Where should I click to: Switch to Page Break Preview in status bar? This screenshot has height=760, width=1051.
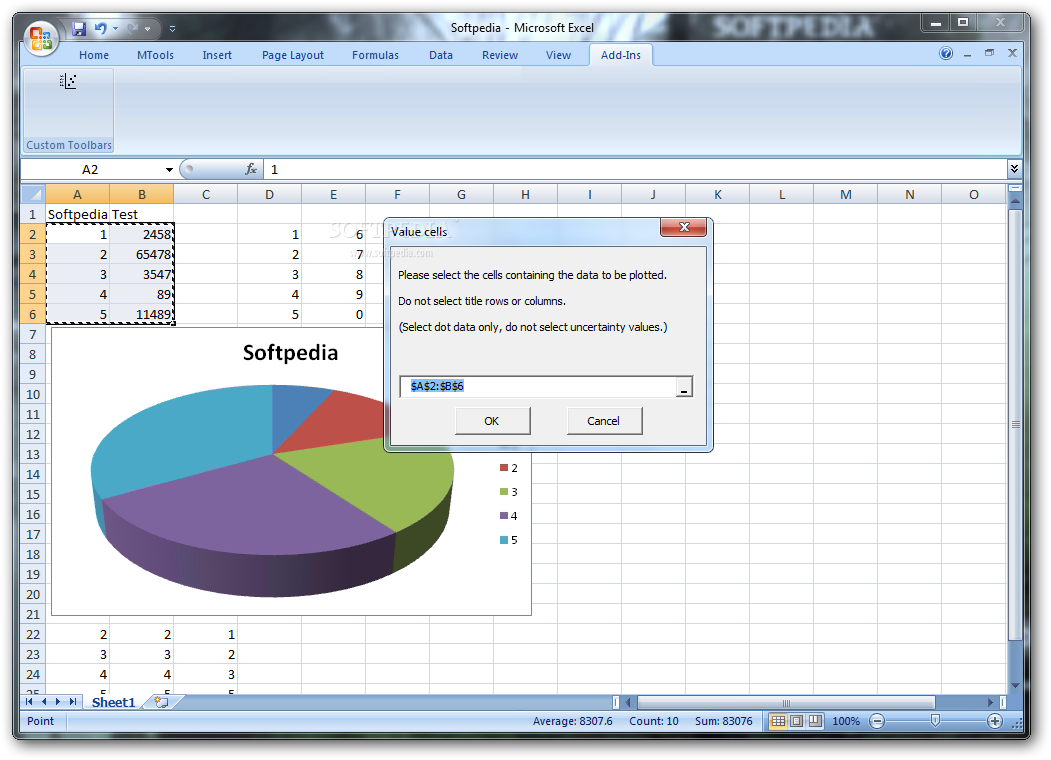(x=815, y=721)
